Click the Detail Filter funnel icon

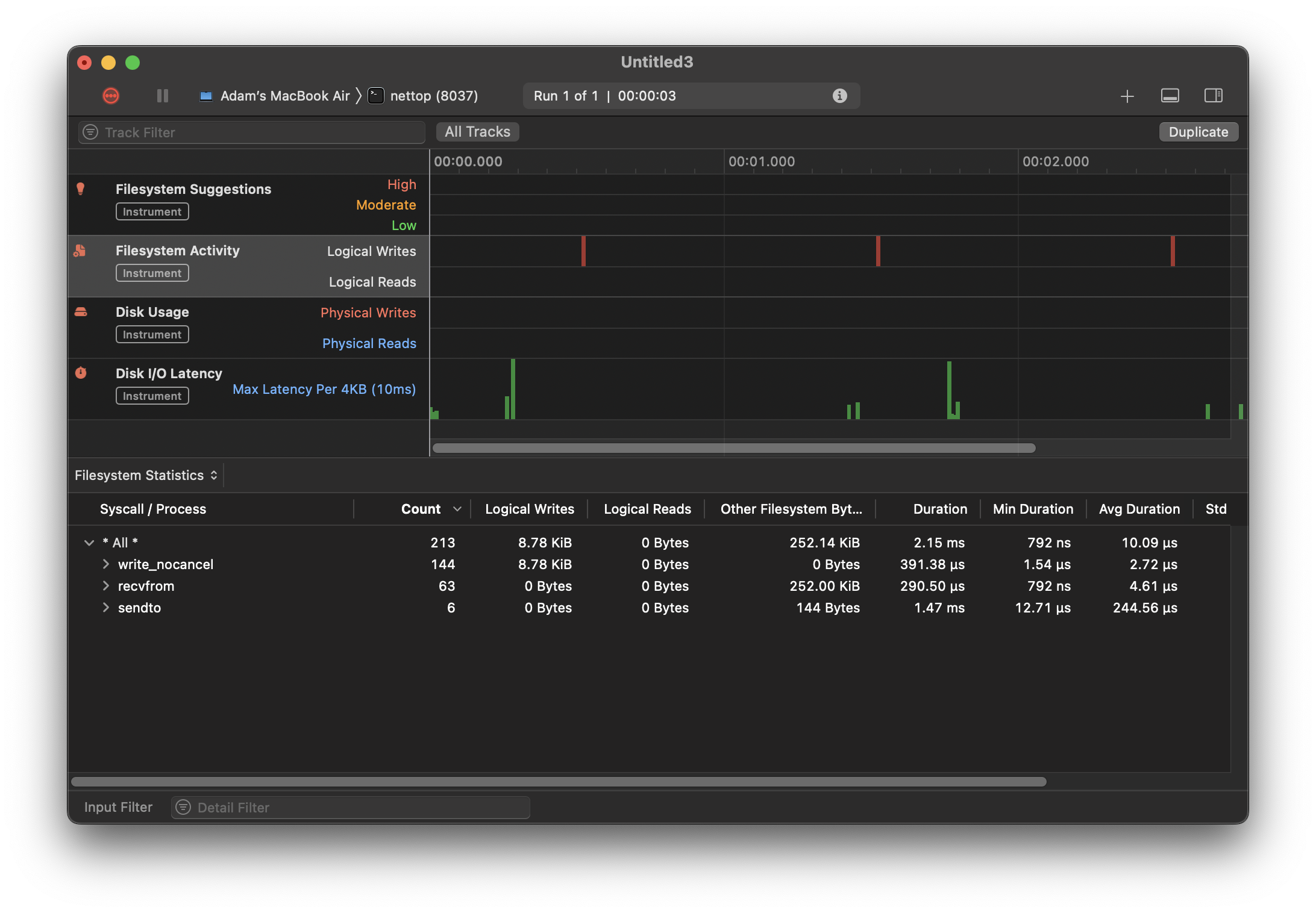(x=183, y=807)
